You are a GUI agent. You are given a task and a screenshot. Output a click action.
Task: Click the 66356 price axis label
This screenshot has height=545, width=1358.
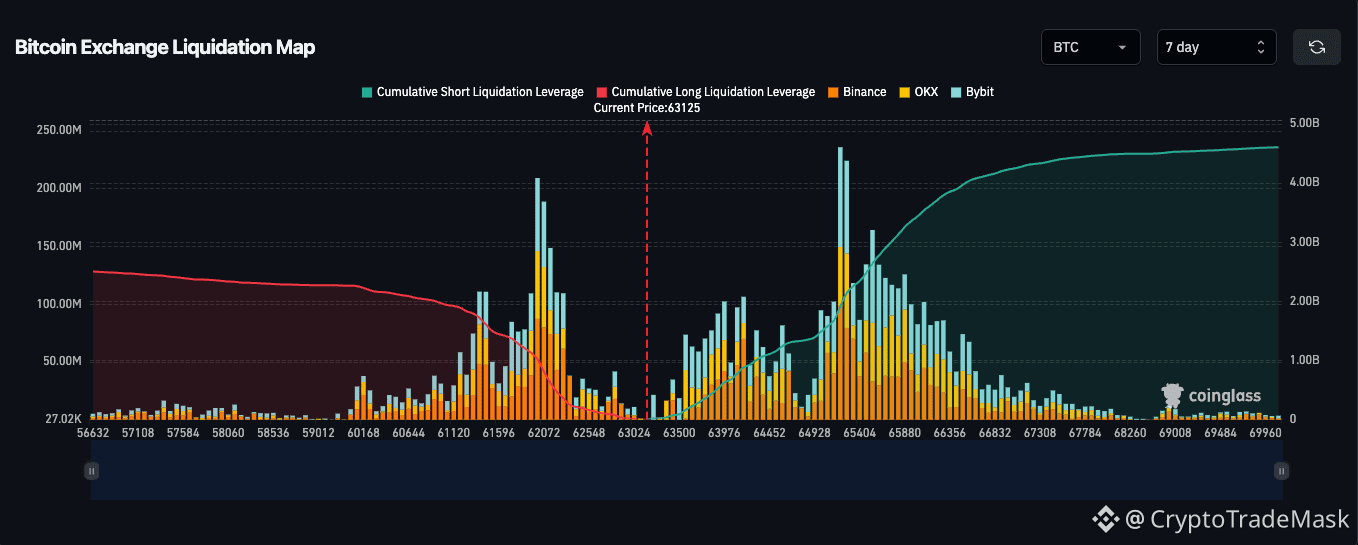(949, 433)
